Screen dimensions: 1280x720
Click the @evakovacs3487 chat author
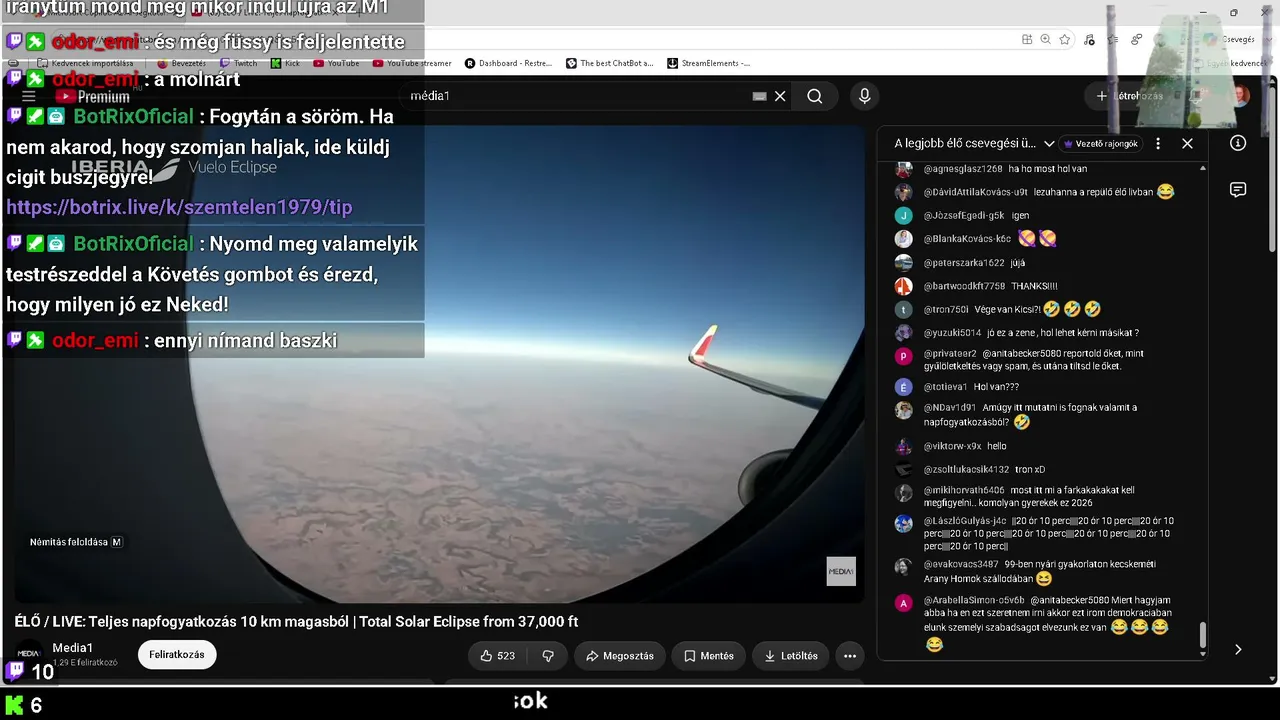961,564
